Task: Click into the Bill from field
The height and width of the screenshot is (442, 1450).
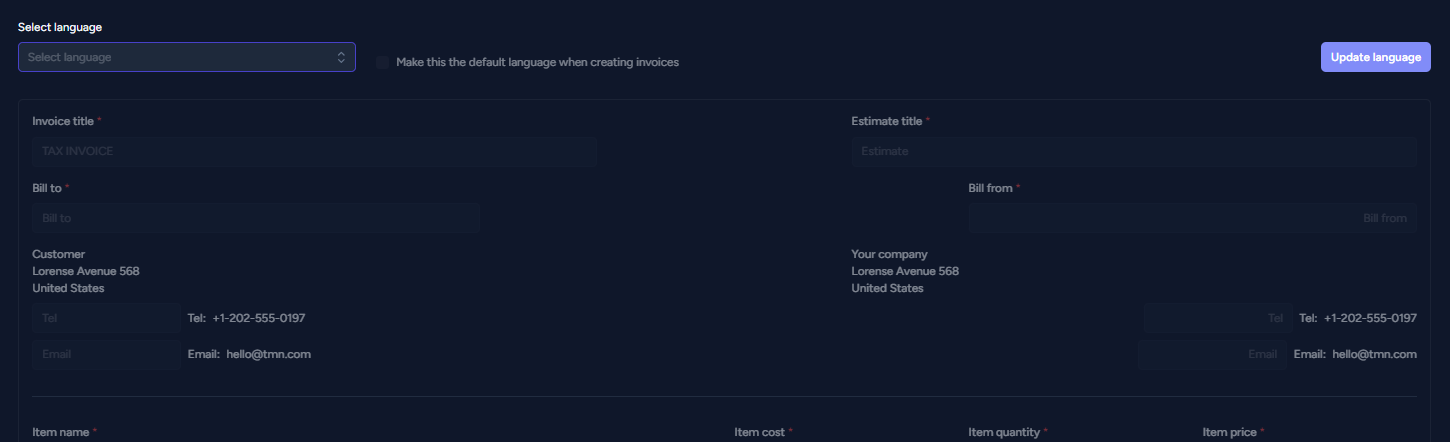Action: (x=1192, y=218)
